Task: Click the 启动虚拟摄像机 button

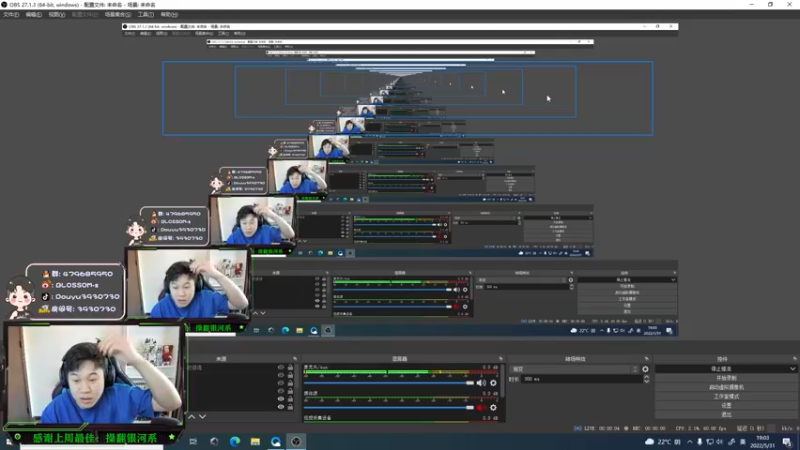Action: (x=726, y=387)
